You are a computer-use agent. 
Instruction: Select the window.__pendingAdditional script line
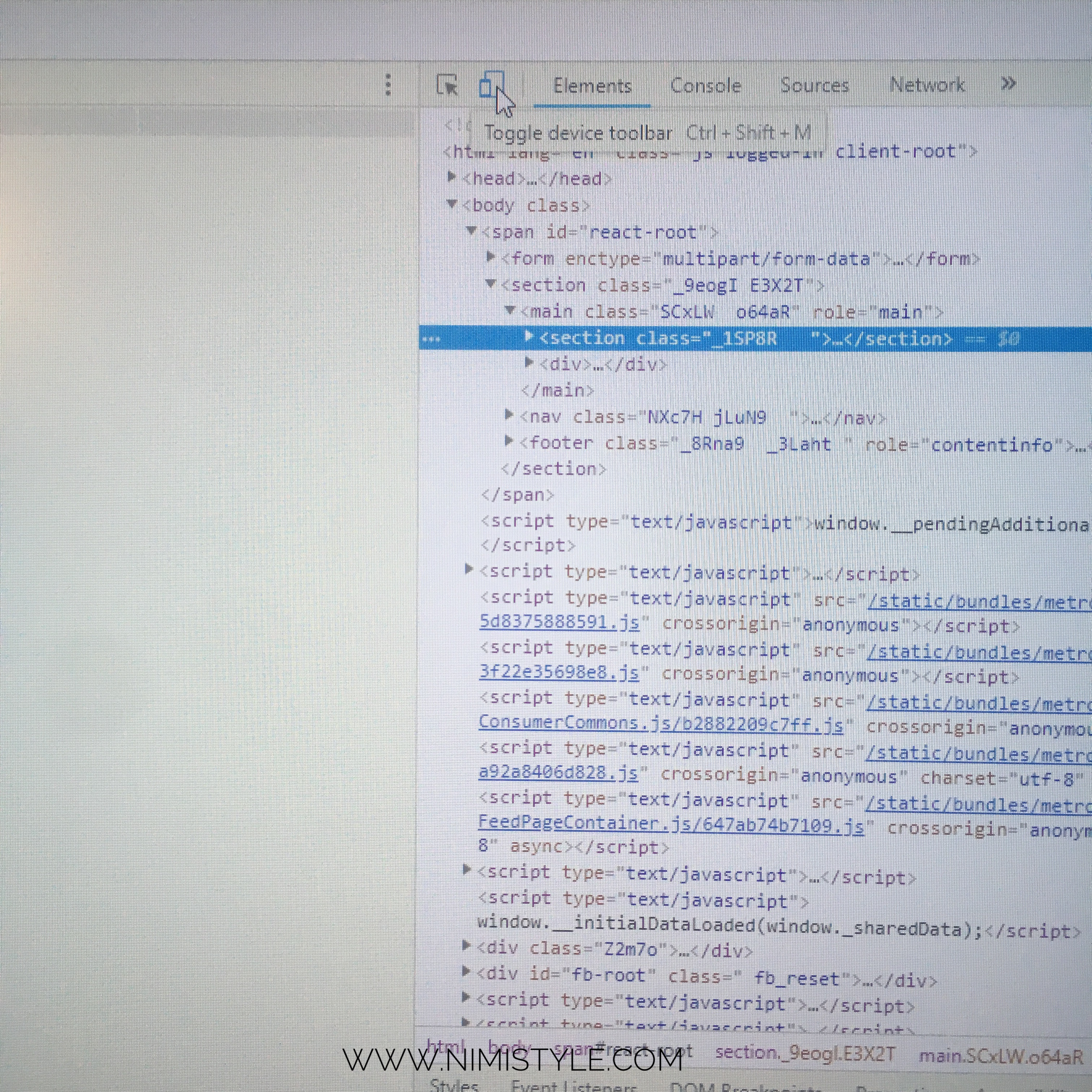pos(786,523)
